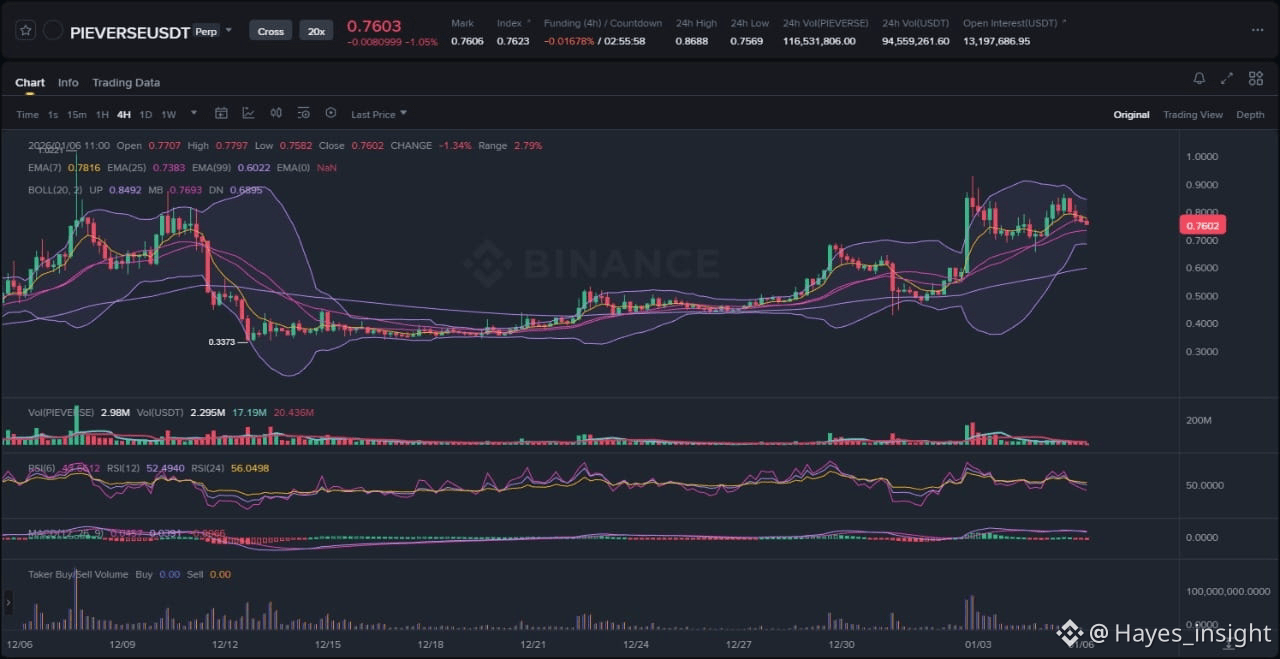
Task: Change candlestick chart style icon
Action: coord(276,113)
